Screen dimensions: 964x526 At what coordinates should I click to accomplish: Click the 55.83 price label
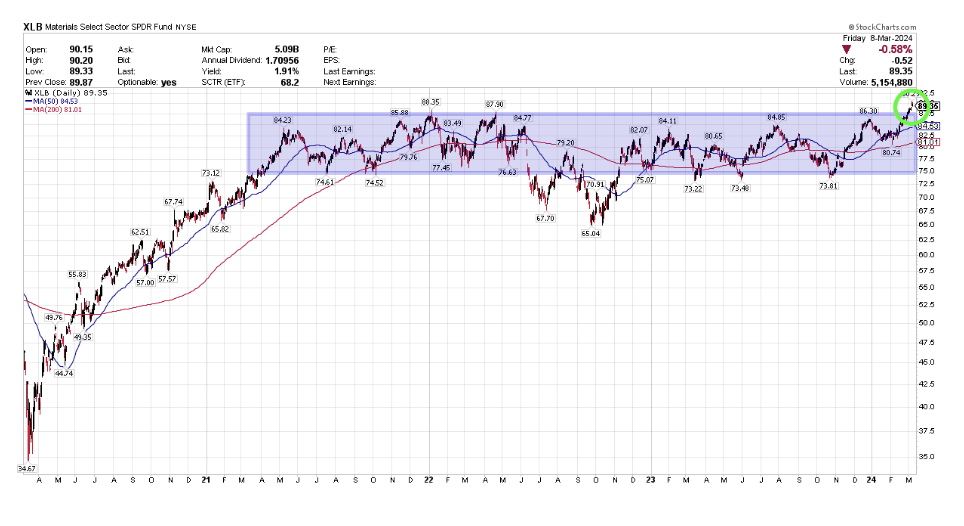[77, 275]
